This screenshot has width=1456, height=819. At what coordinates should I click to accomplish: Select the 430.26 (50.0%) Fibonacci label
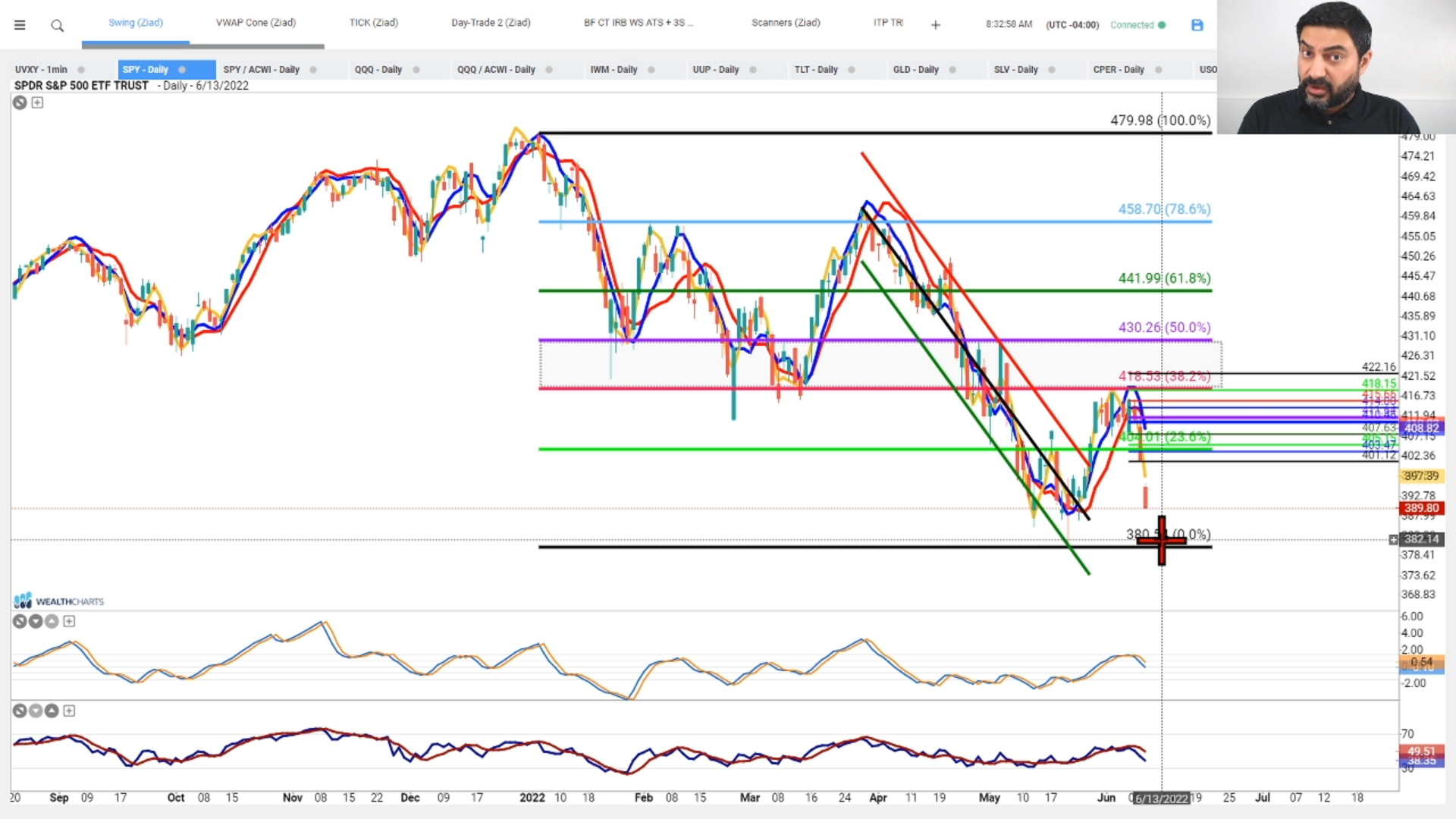point(1164,328)
